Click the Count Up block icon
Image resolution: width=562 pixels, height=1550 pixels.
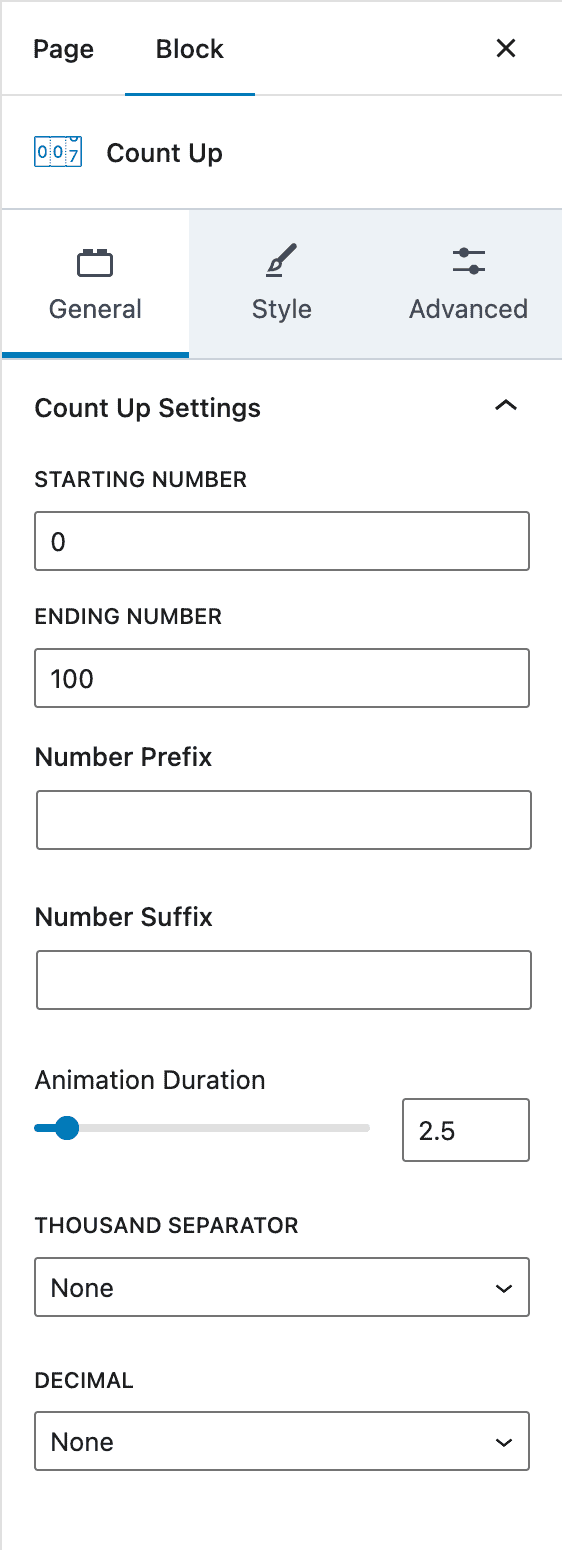coord(58,153)
